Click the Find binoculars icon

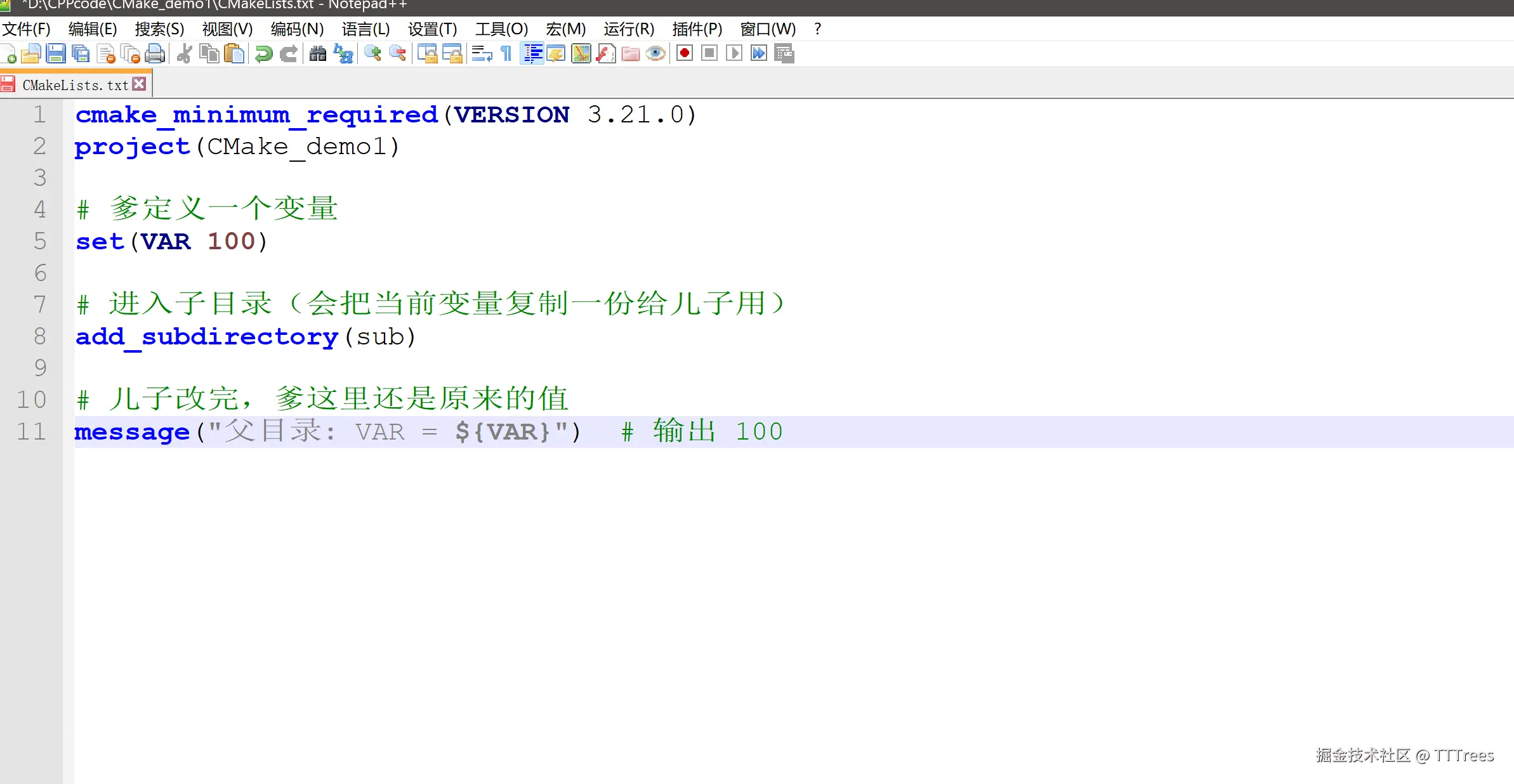318,54
